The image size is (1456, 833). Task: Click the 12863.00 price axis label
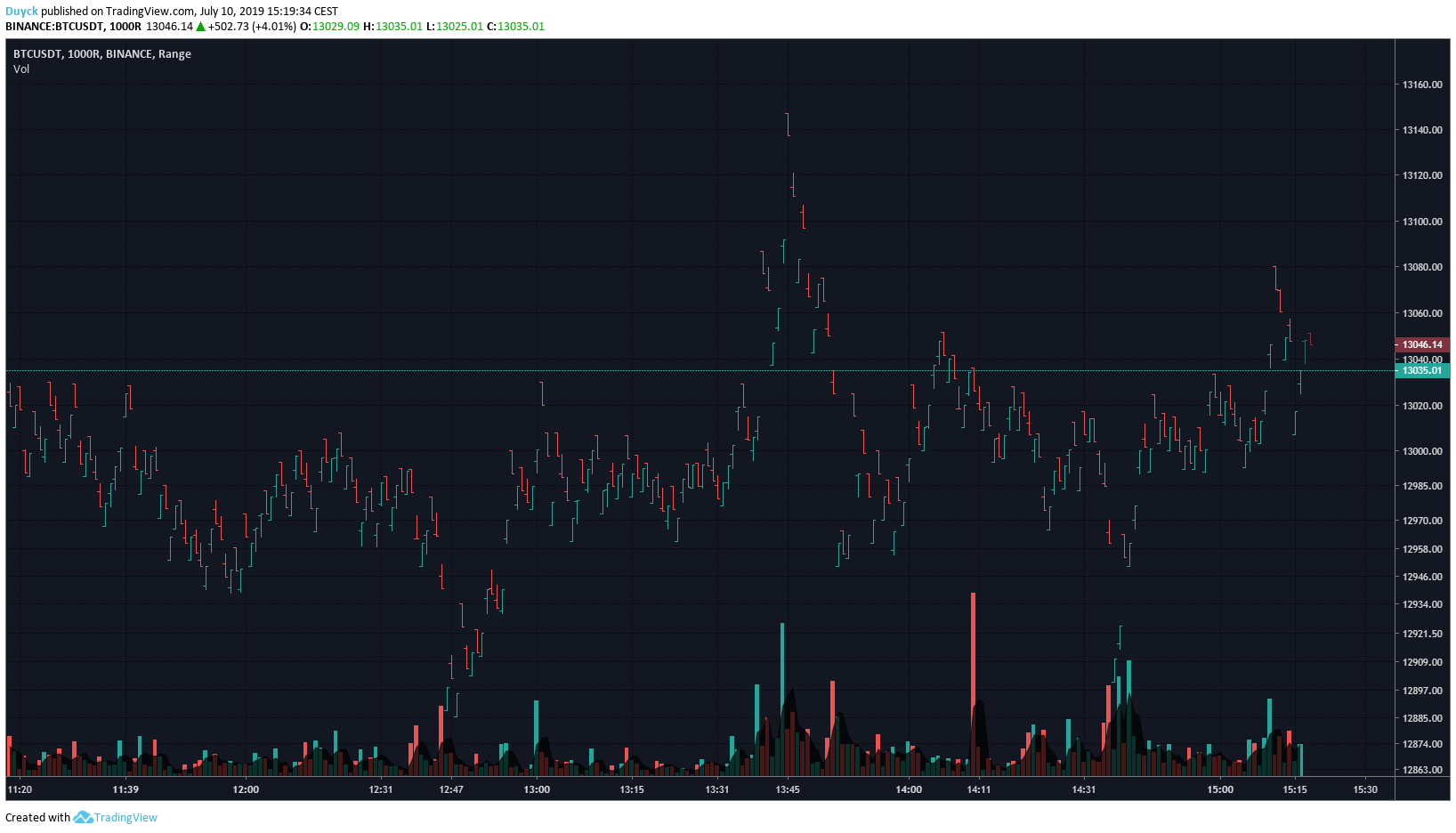[1422, 770]
